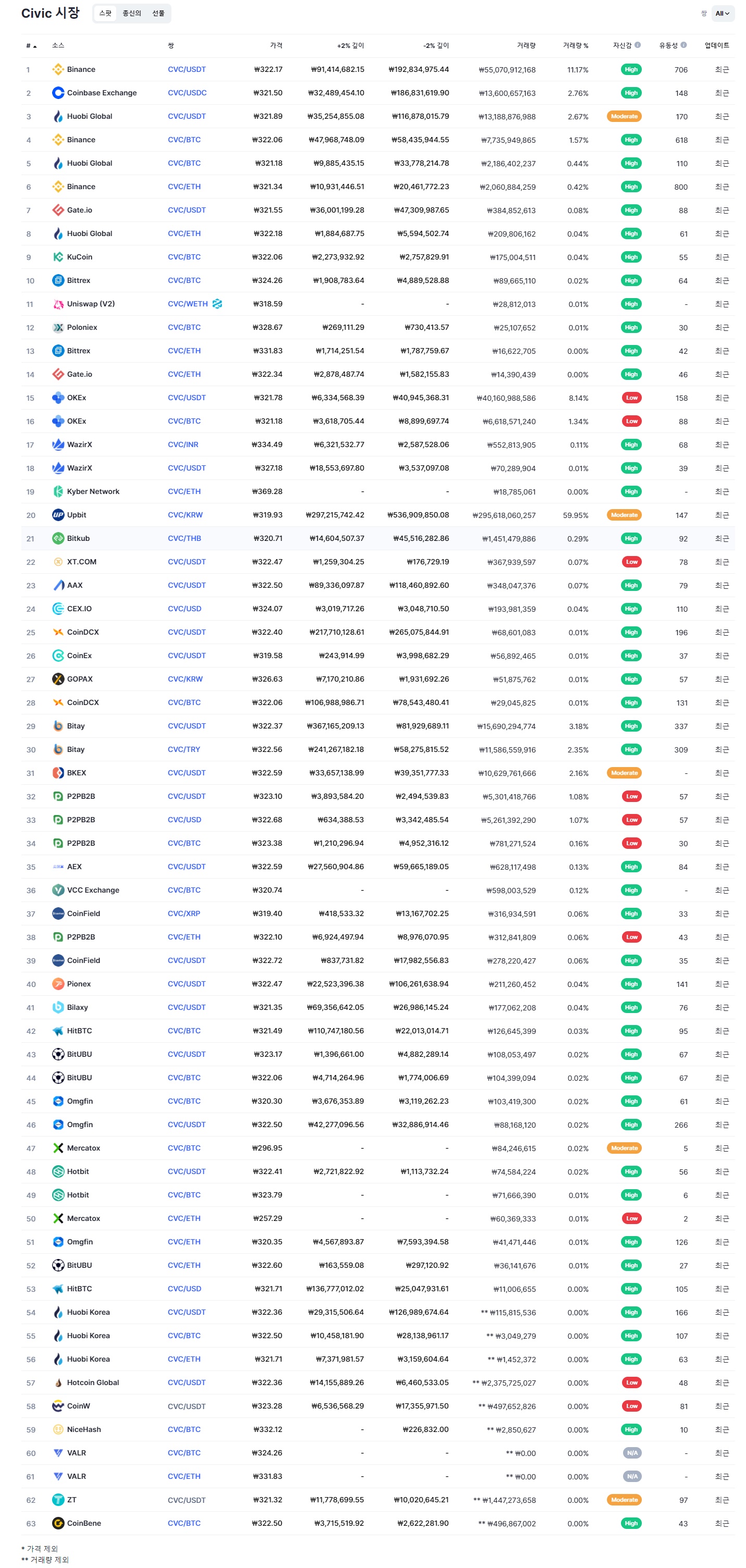
Task: Open the CVC/TRY pair link
Action: pos(184,749)
